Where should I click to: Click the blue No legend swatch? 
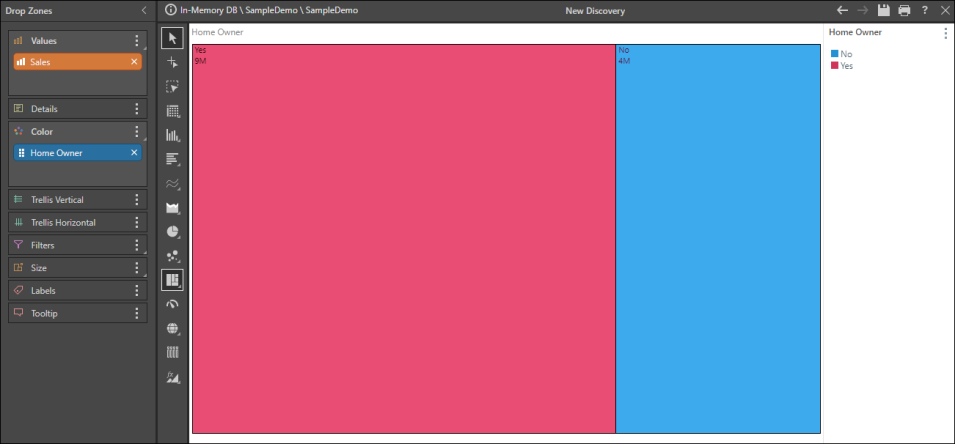click(835, 54)
